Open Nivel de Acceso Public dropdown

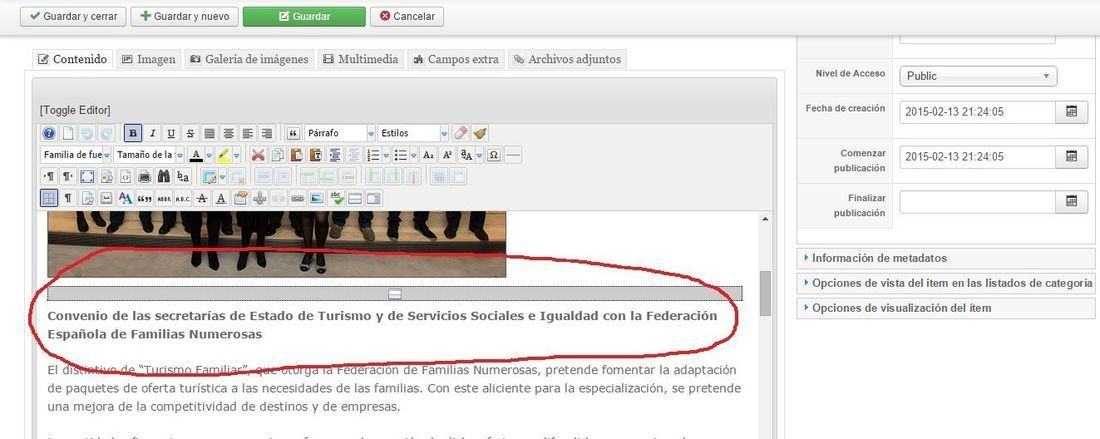(x=978, y=76)
